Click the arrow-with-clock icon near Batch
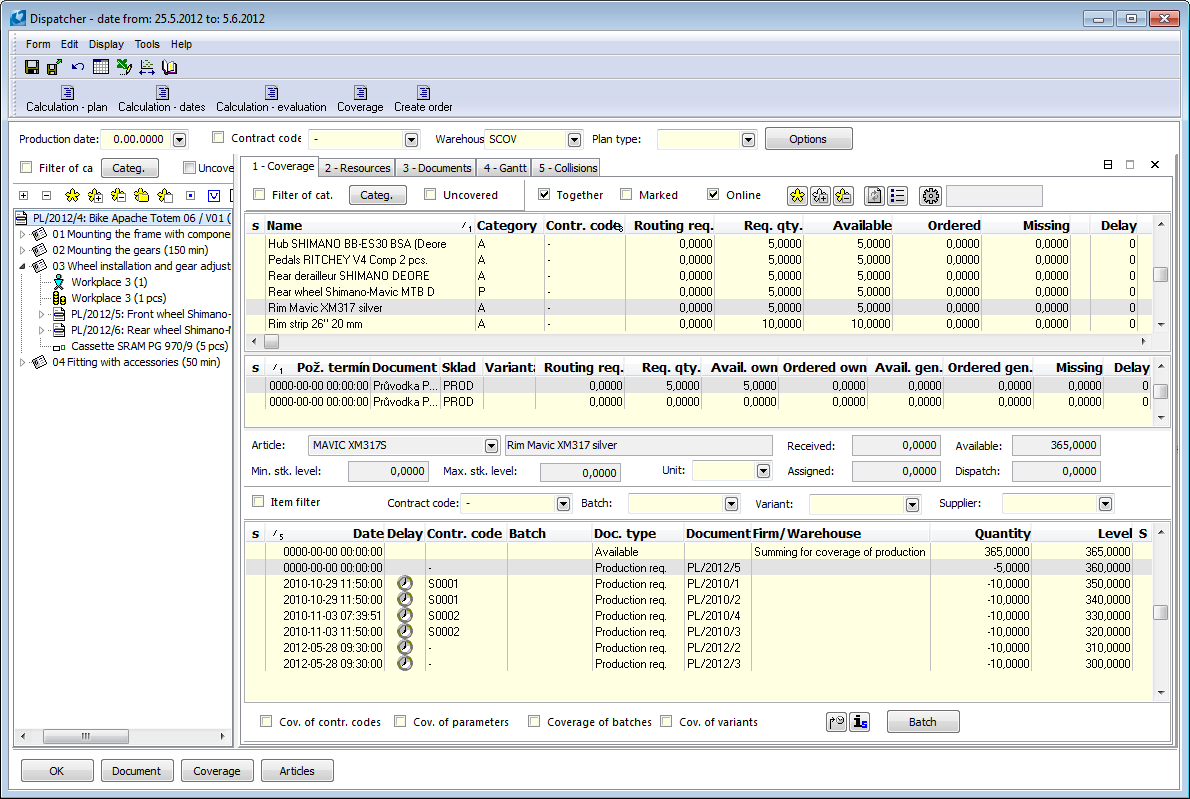 (836, 722)
